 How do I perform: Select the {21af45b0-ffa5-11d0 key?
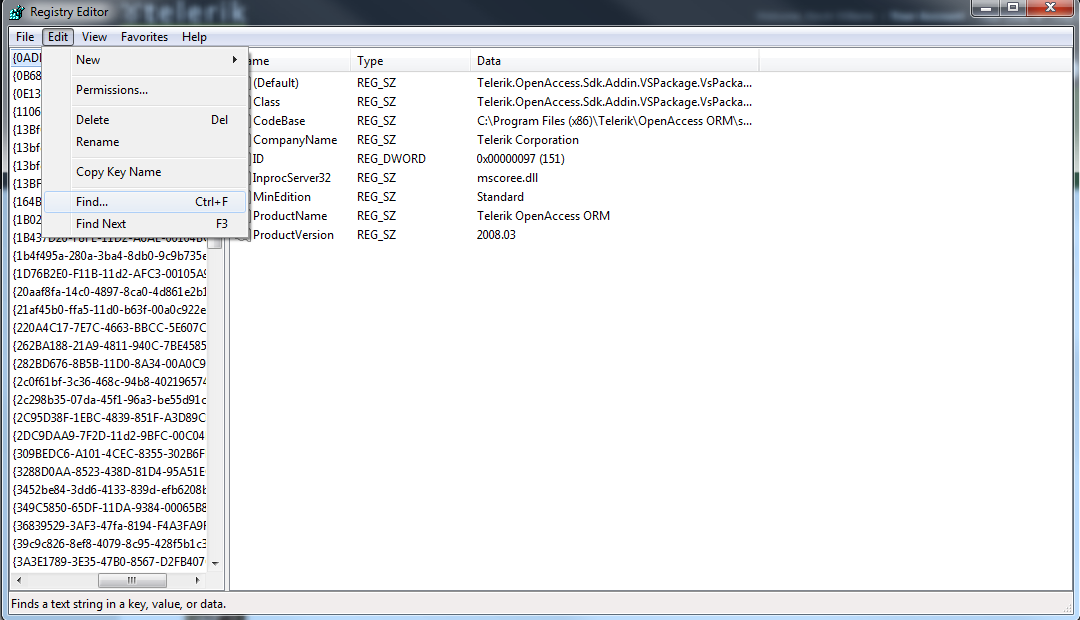point(110,310)
